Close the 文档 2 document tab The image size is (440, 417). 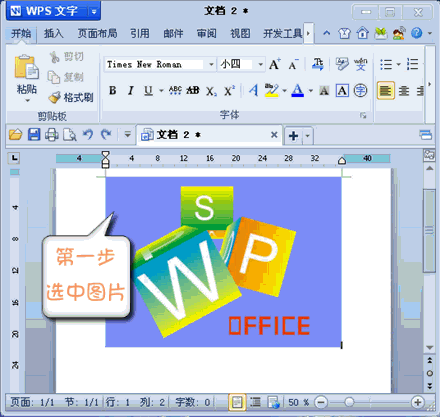(x=274, y=135)
